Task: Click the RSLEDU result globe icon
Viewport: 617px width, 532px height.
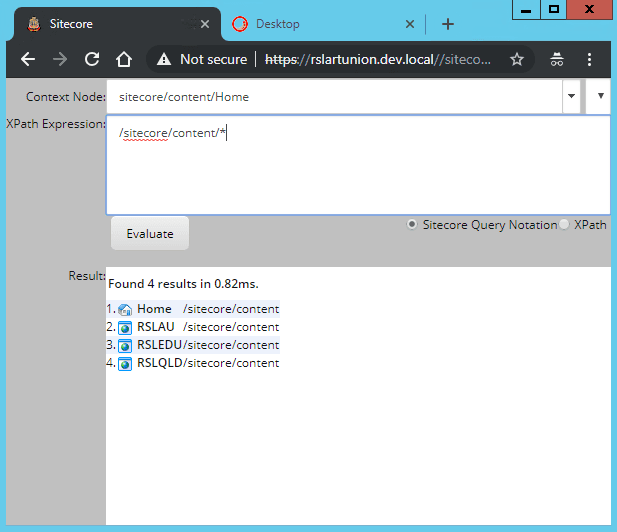Action: click(x=125, y=345)
